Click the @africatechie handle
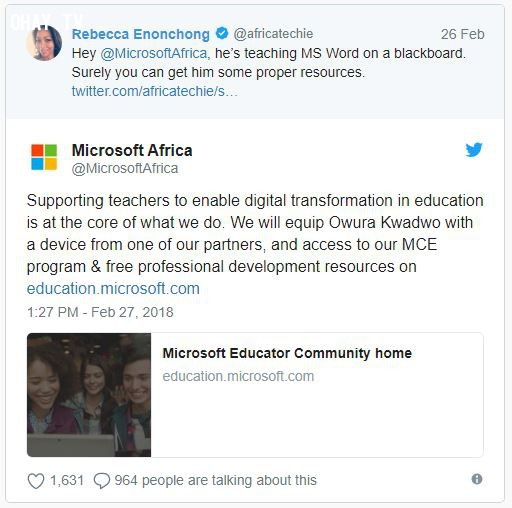This screenshot has width=512, height=508. tap(273, 34)
